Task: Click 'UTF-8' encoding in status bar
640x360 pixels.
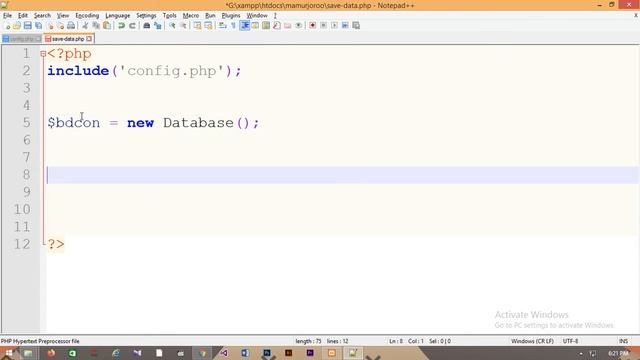Action: point(570,341)
